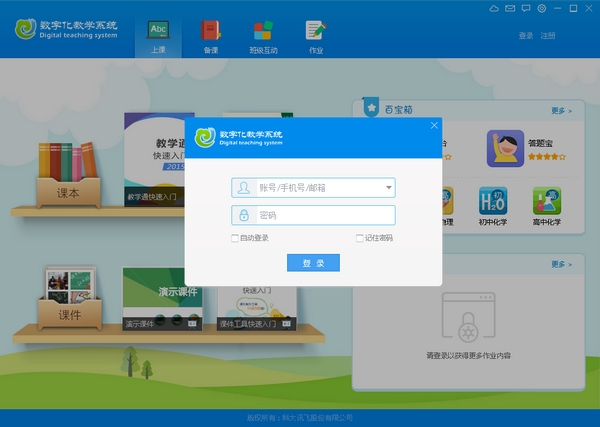Launch the 答题宝 app icon
This screenshot has width=600, height=427.
(x=505, y=148)
